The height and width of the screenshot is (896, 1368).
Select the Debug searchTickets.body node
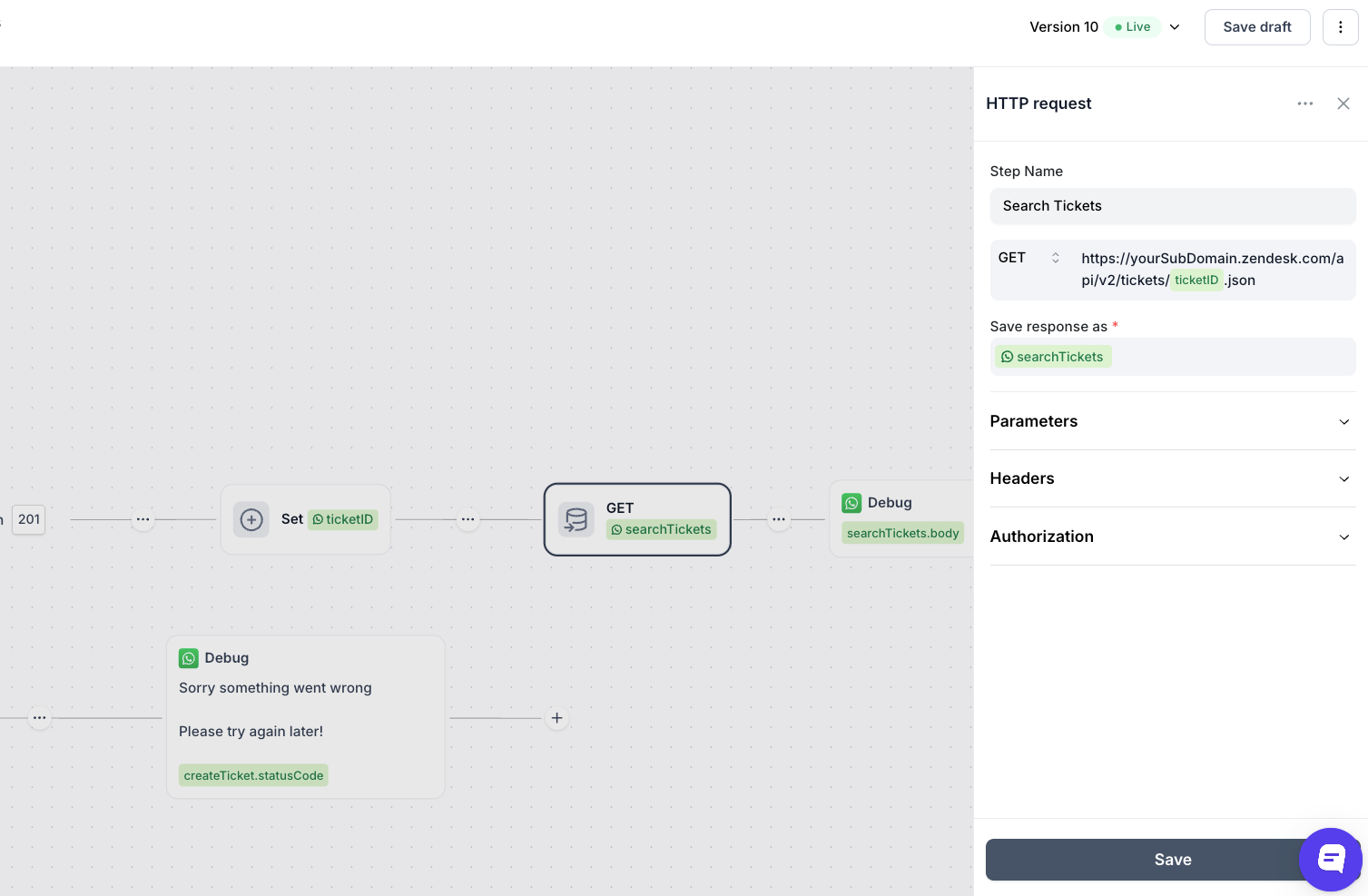[901, 518]
